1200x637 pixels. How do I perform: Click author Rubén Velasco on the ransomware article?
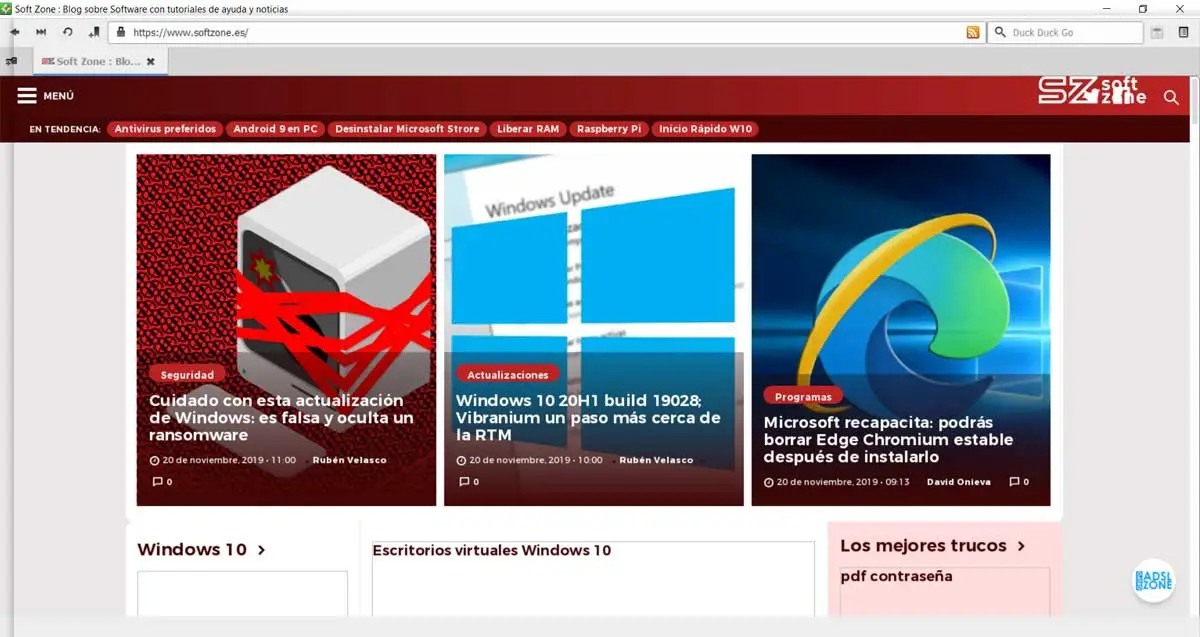pos(349,460)
